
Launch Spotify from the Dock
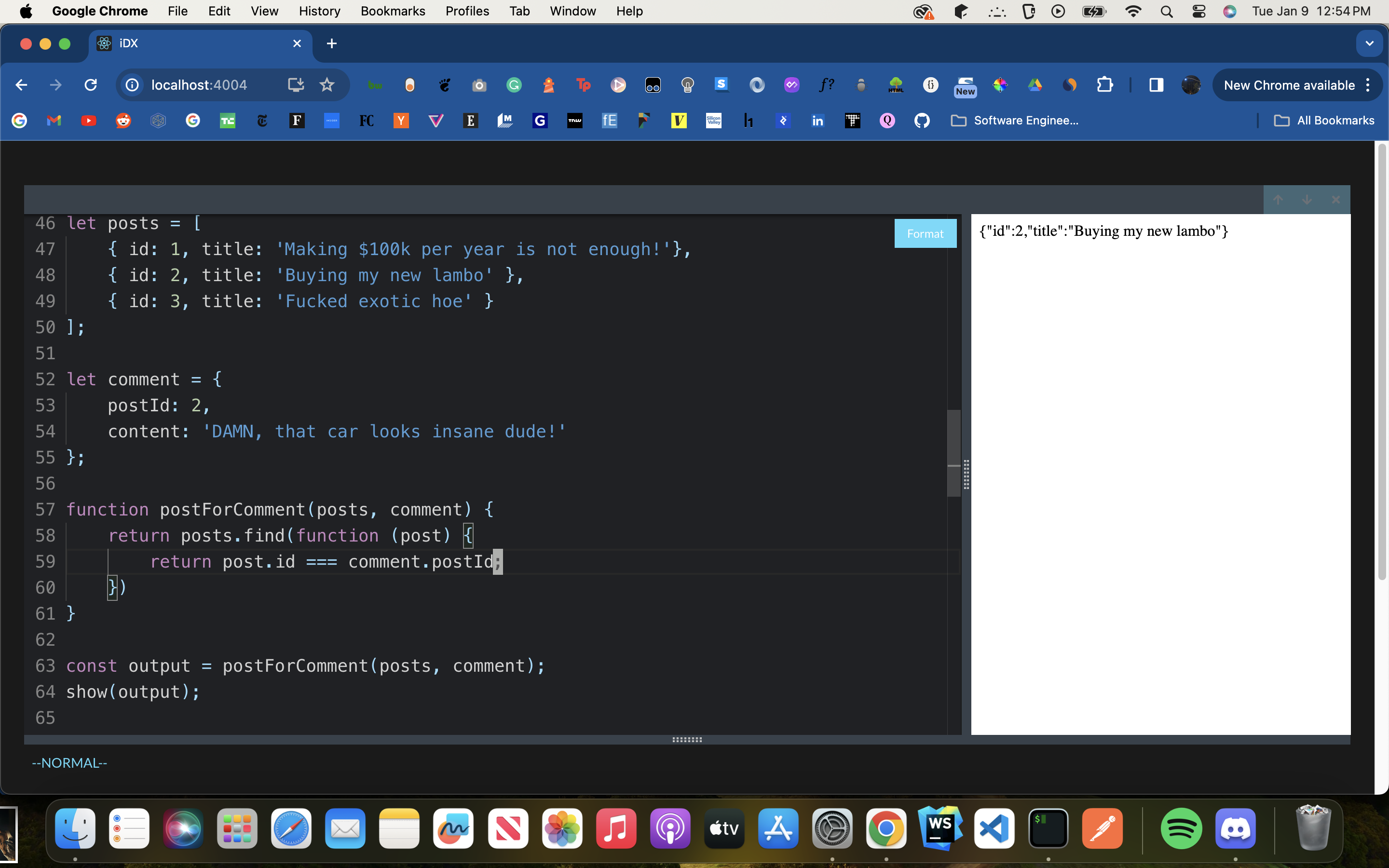(x=1181, y=828)
